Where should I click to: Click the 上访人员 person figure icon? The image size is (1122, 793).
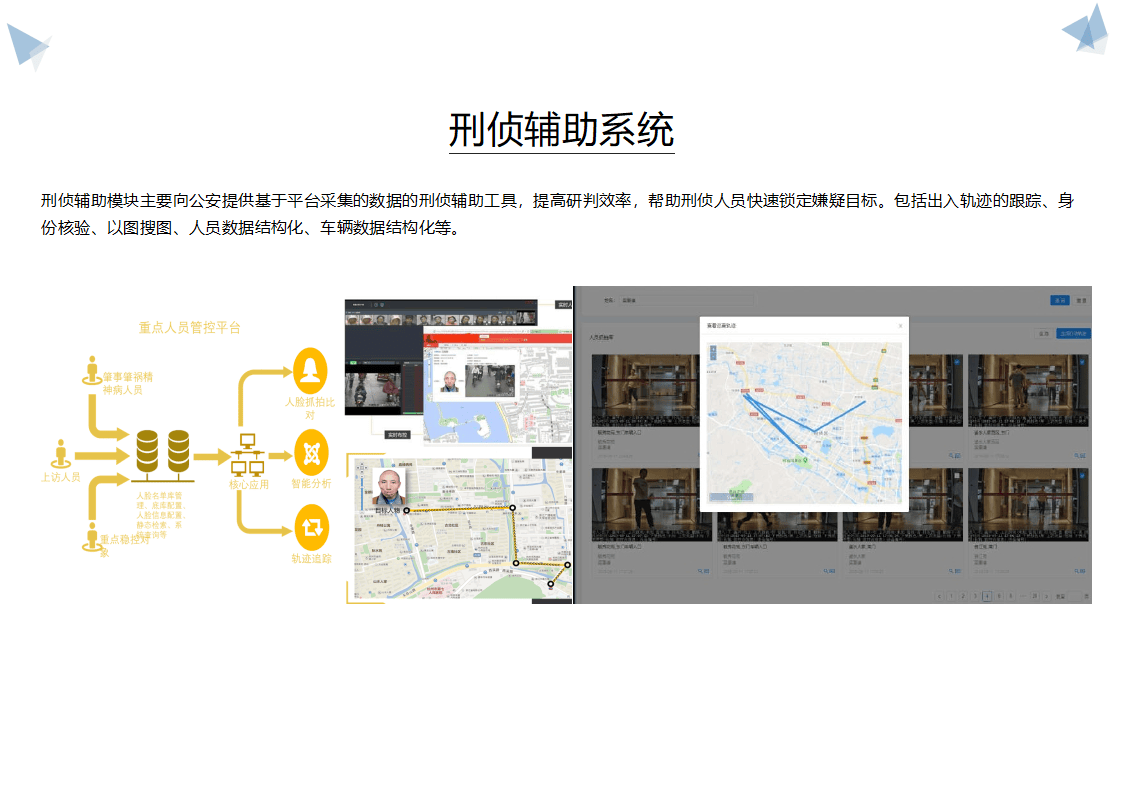(61, 454)
